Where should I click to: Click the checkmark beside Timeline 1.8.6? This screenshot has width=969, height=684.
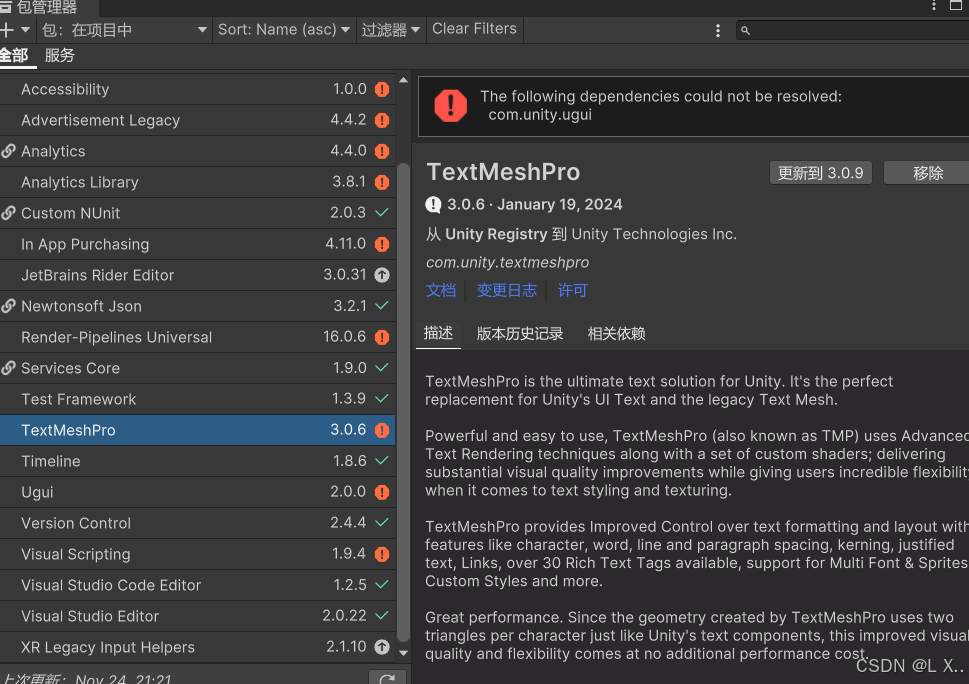382,461
